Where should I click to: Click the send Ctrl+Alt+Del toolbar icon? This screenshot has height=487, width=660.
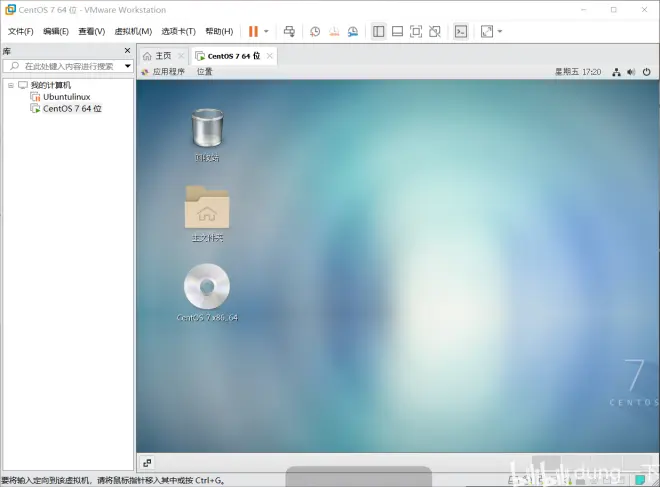coord(289,32)
